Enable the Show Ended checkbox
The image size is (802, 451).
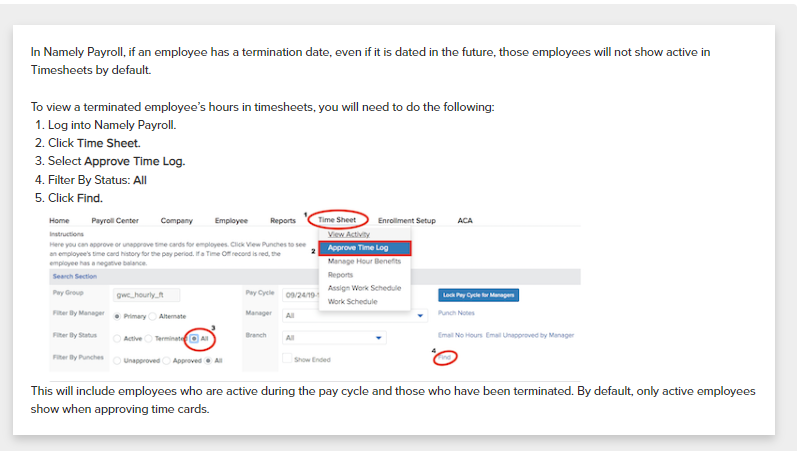pyautogui.click(x=287, y=358)
